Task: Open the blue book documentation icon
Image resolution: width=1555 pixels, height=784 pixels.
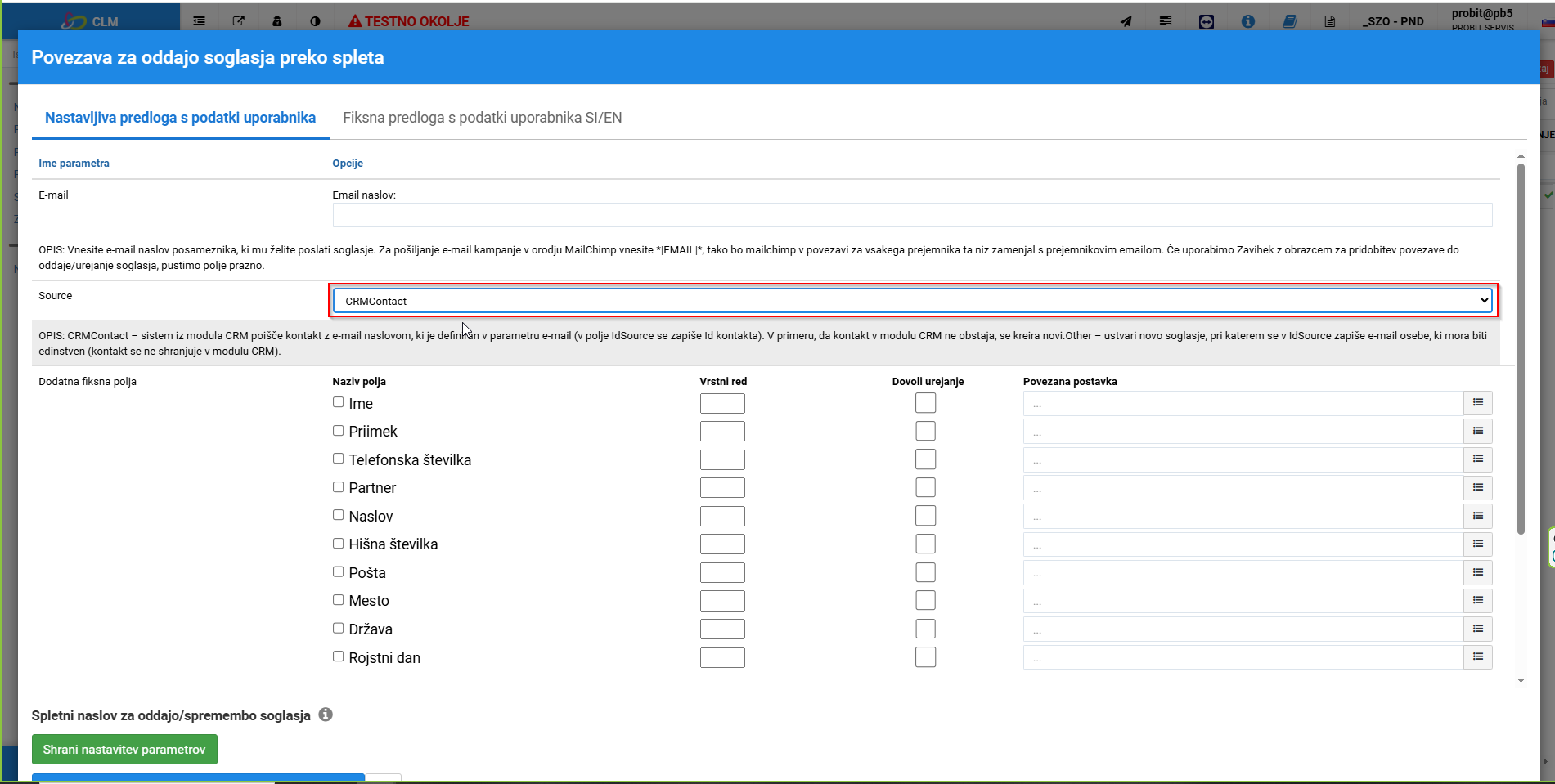Action: pyautogui.click(x=1290, y=22)
